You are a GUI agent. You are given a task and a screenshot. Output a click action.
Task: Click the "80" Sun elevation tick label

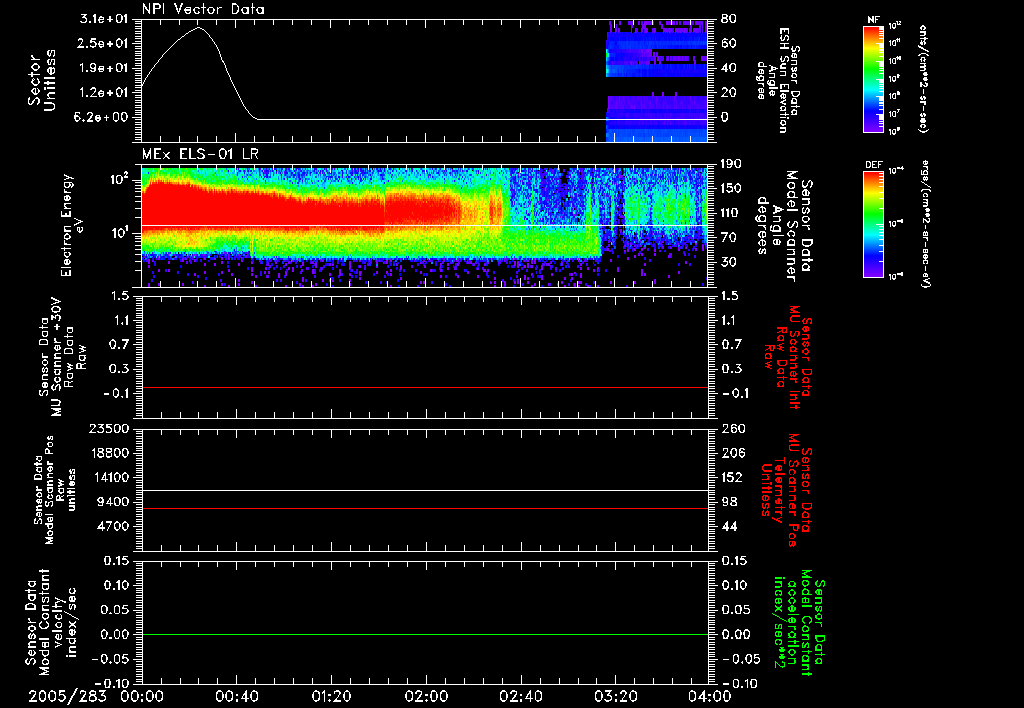728,19
